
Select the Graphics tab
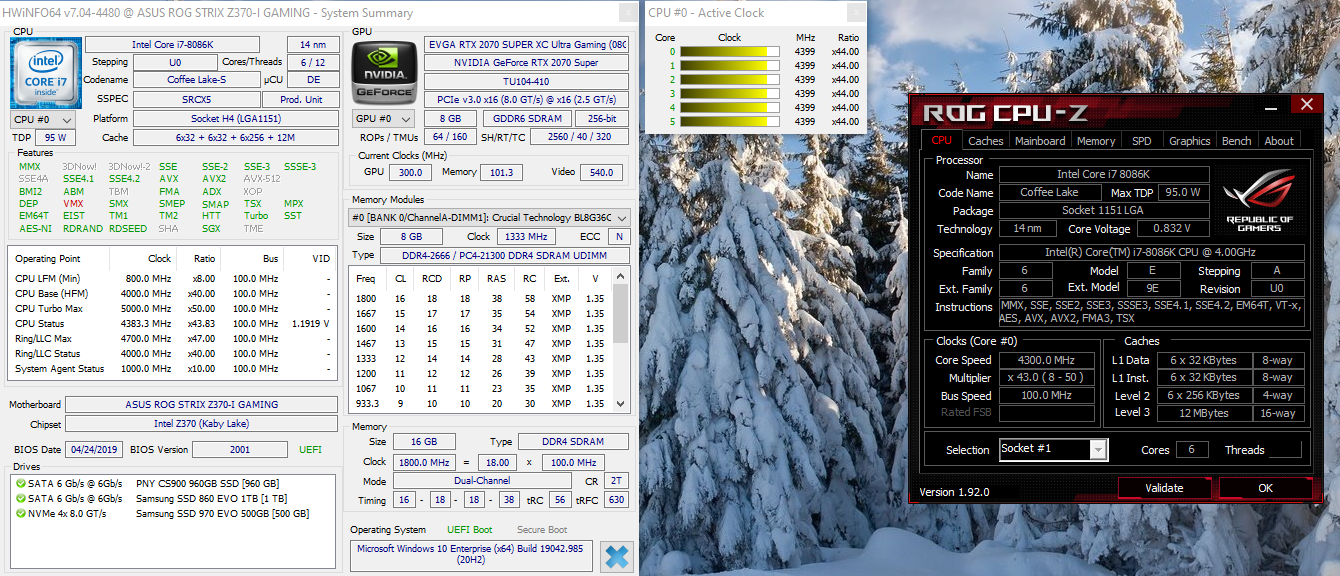click(x=1189, y=141)
